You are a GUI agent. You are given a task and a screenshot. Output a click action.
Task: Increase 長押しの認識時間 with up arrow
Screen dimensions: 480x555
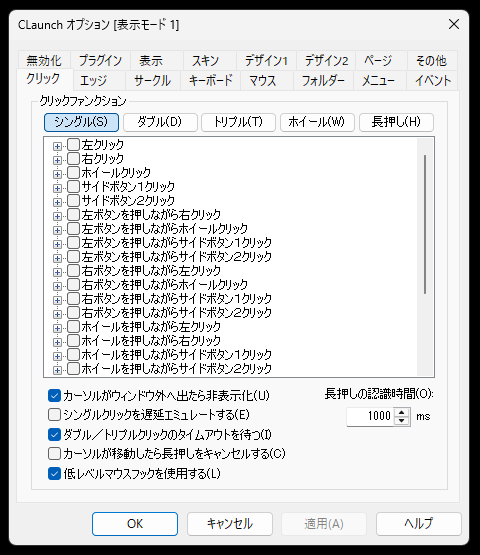click(401, 412)
